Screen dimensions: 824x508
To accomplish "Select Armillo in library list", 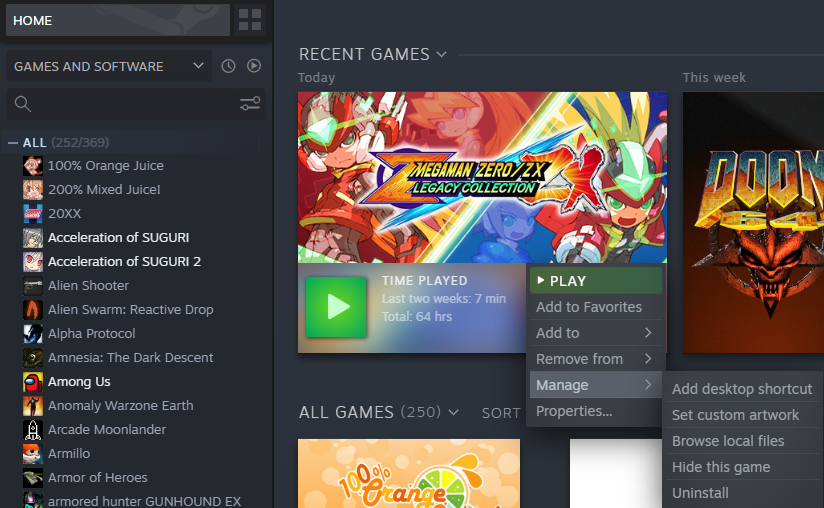I will [69, 454].
